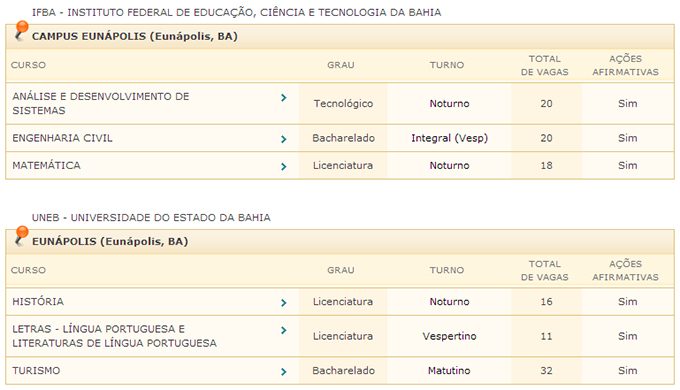Click the Integral (Vesp) turno cell
The image size is (680, 390).
coord(450,138)
